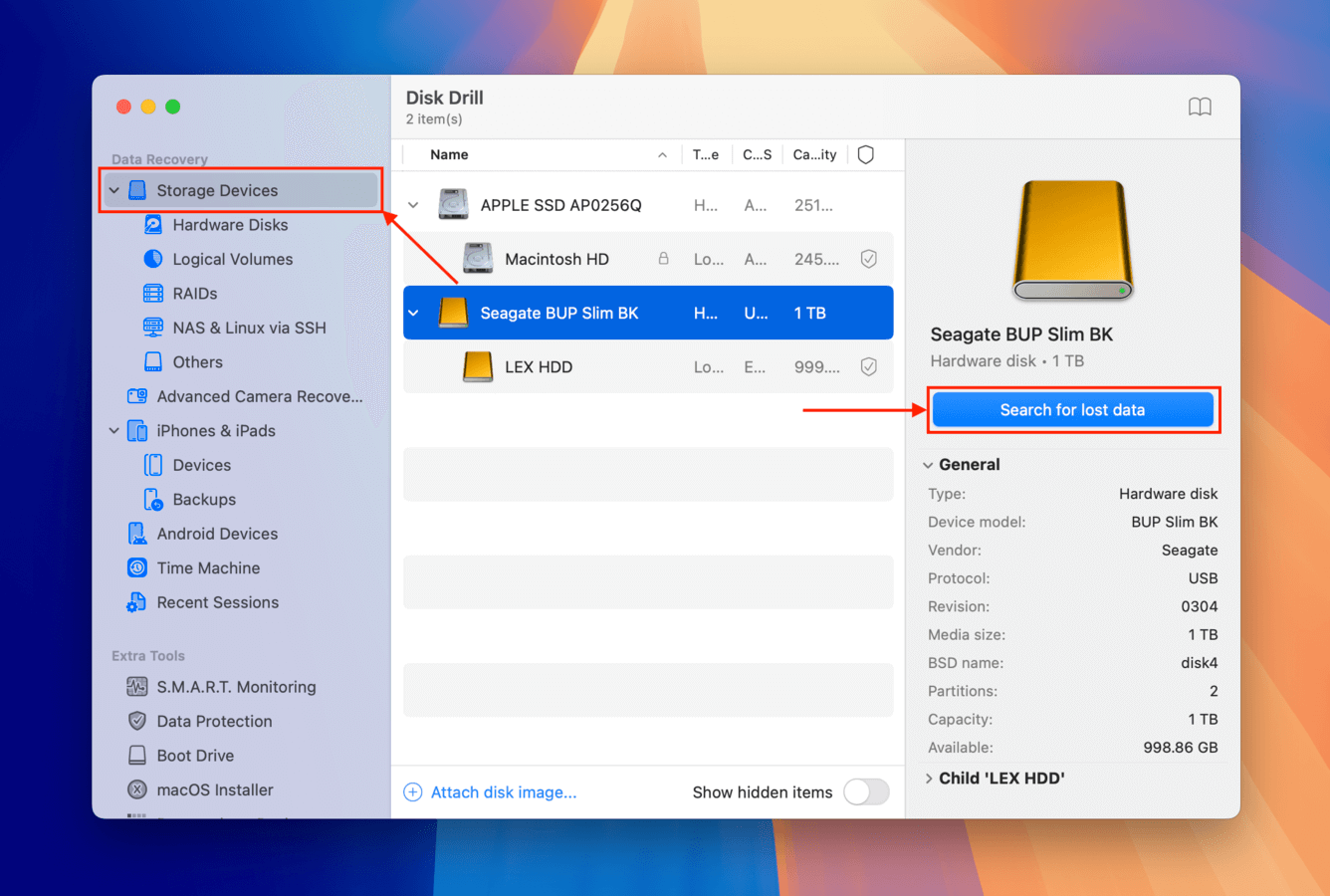The height and width of the screenshot is (896, 1330).
Task: Click the Available value 998.86 GB
Action: point(1180,748)
